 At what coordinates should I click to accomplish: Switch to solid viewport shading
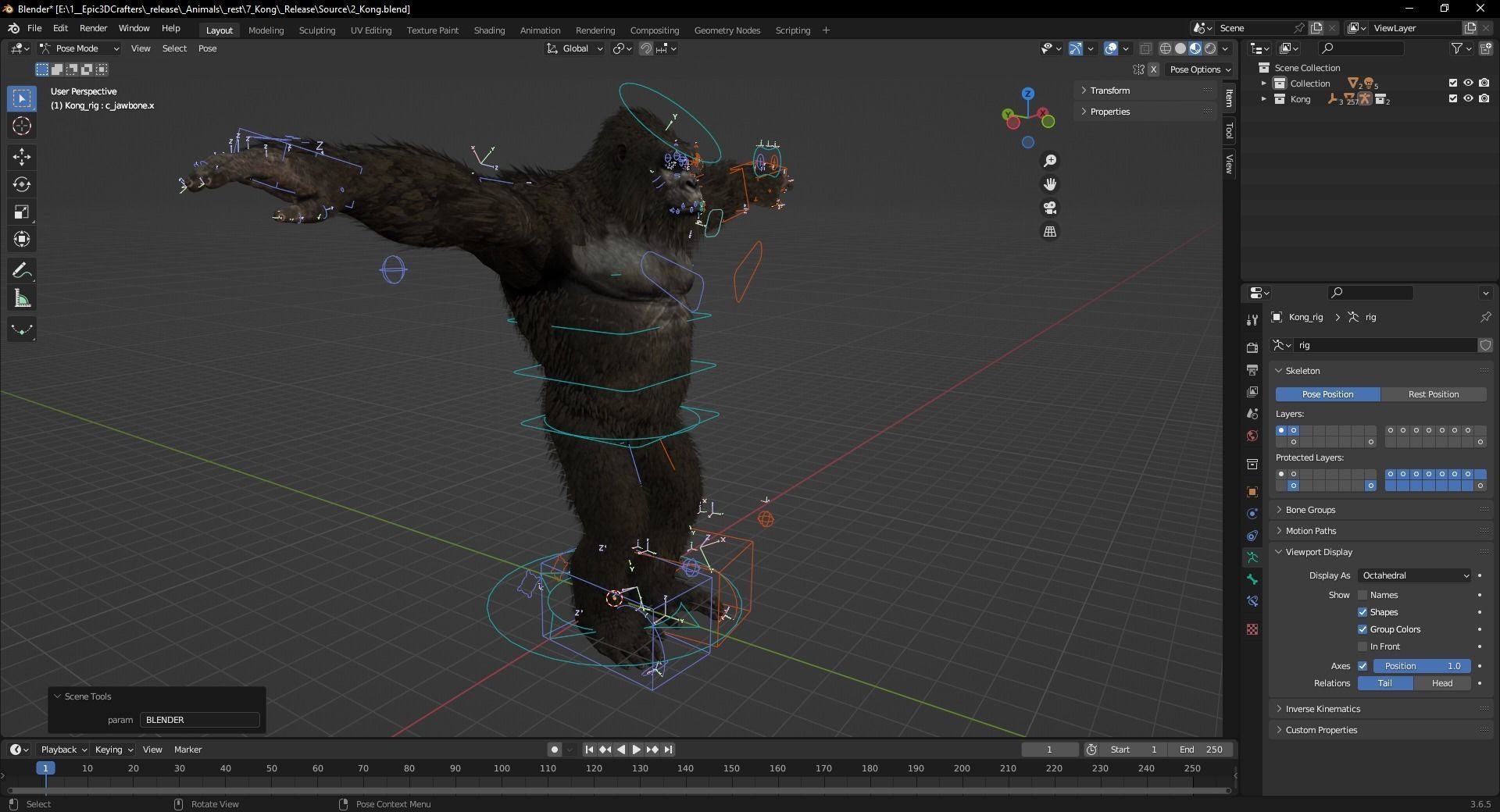(x=1180, y=48)
